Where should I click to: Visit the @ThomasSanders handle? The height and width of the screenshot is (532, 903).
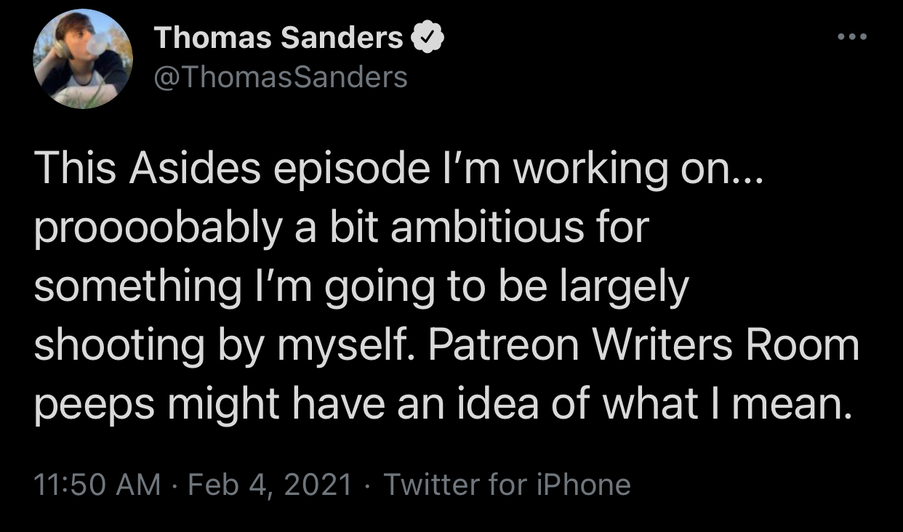click(x=280, y=77)
